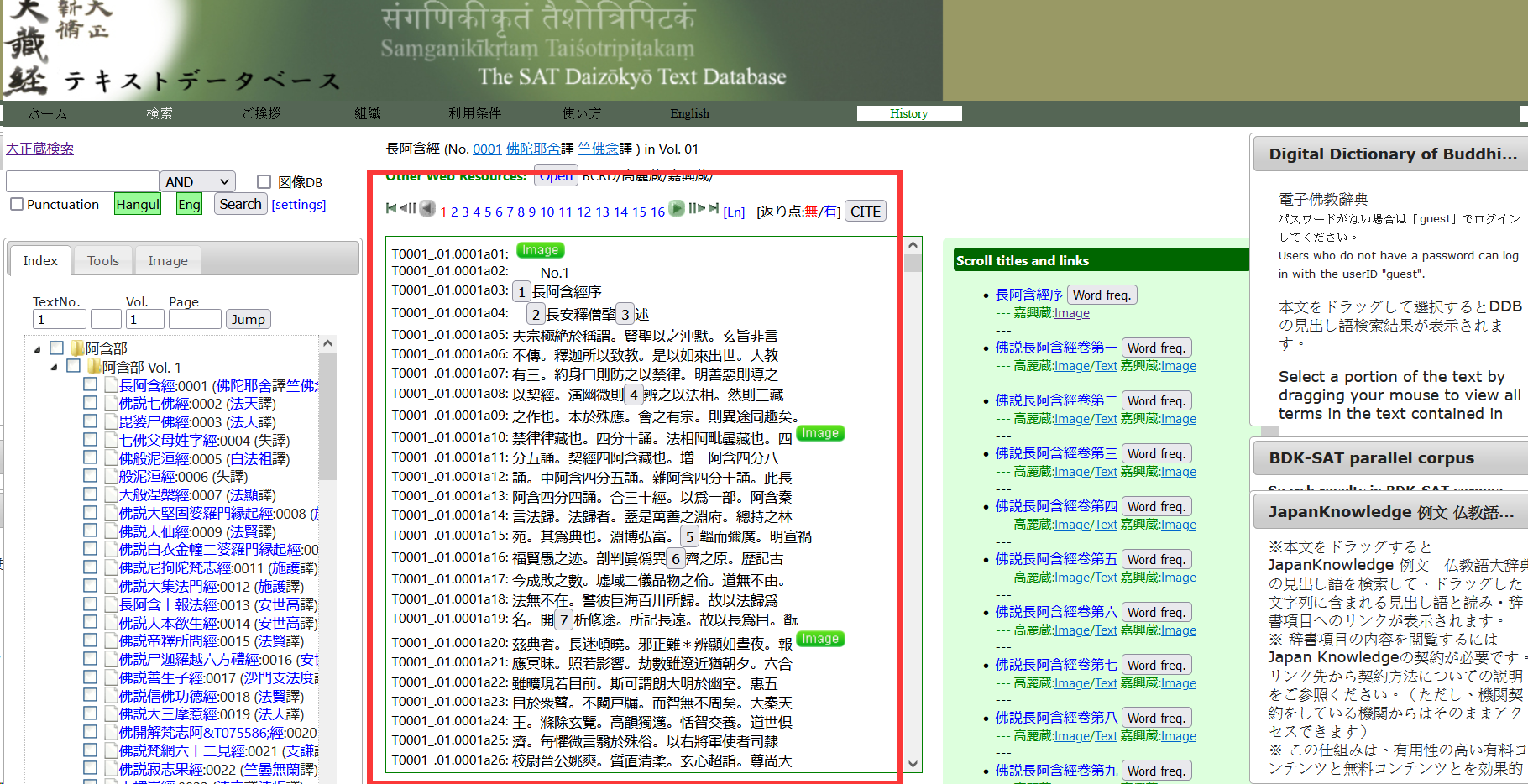Open the [settings] link
The width and height of the screenshot is (1528, 784).
299,204
